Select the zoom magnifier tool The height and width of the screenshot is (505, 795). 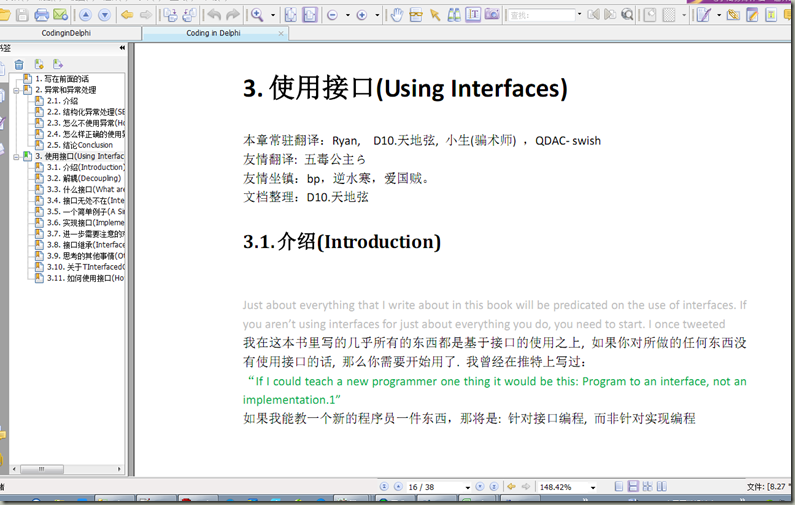coord(257,15)
